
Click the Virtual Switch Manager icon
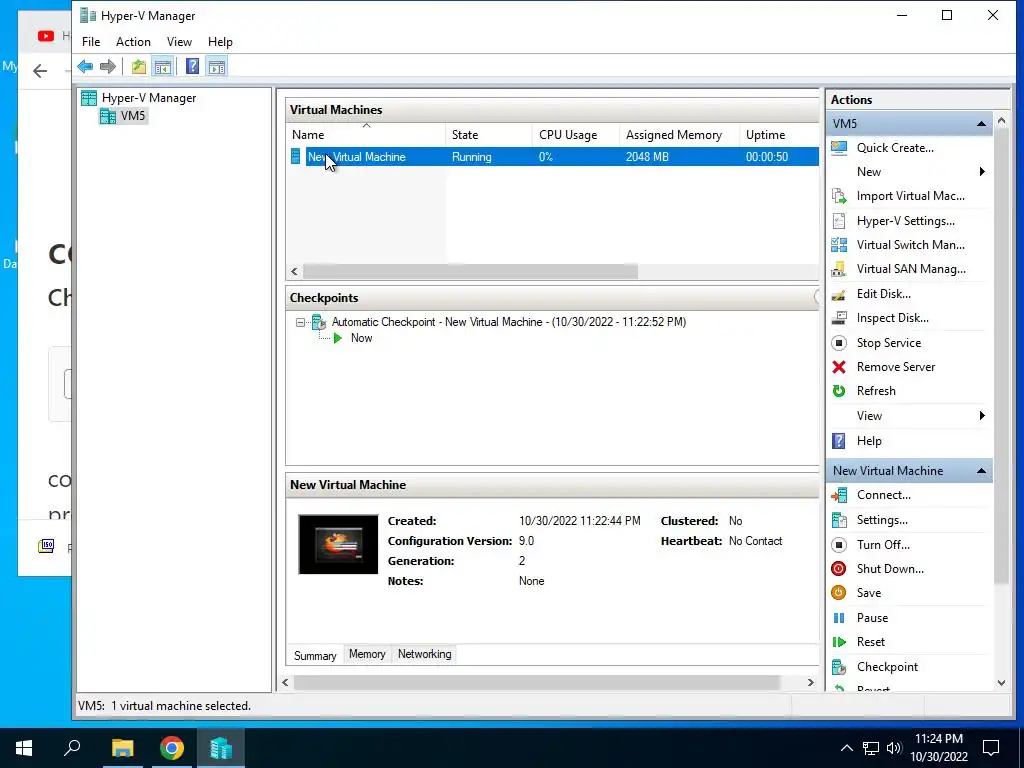[x=839, y=245]
